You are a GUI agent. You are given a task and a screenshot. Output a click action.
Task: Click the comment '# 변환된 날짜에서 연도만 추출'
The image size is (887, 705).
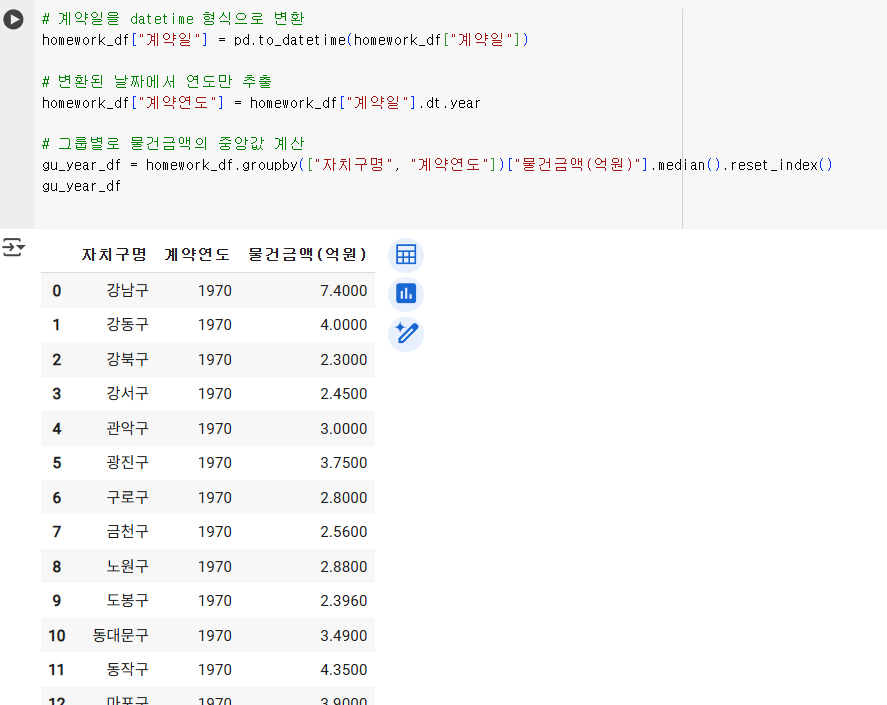tap(157, 81)
